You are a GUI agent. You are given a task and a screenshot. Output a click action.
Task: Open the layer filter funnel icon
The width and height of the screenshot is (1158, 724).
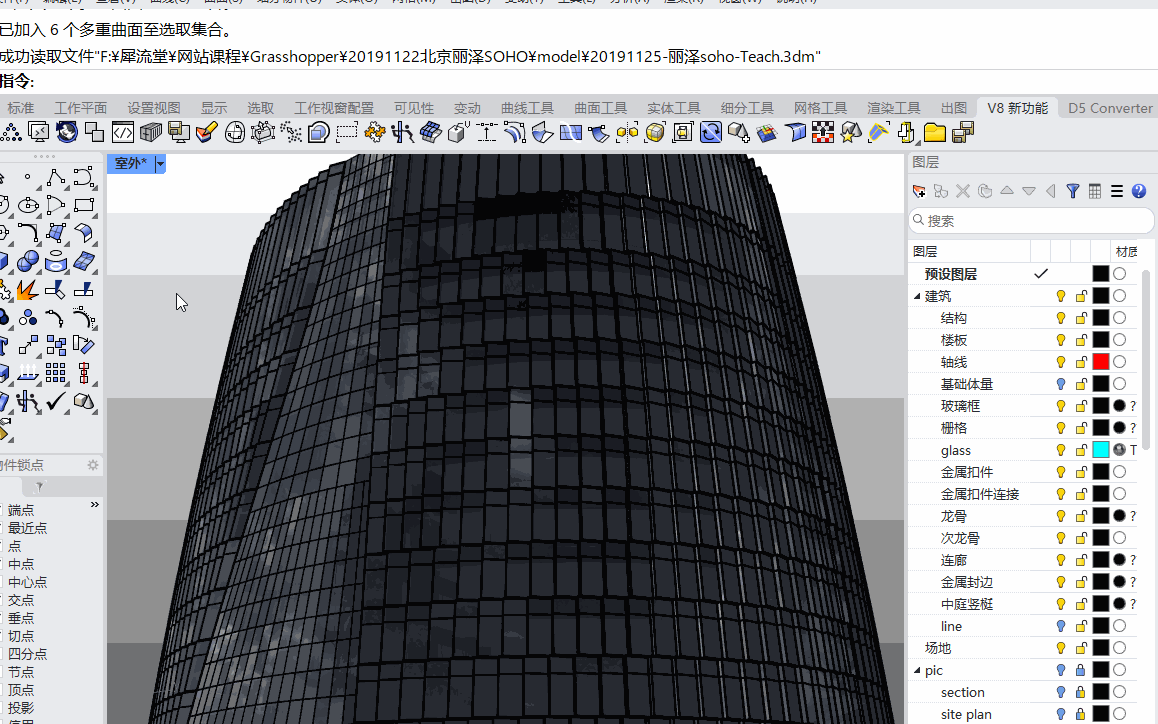point(1073,191)
